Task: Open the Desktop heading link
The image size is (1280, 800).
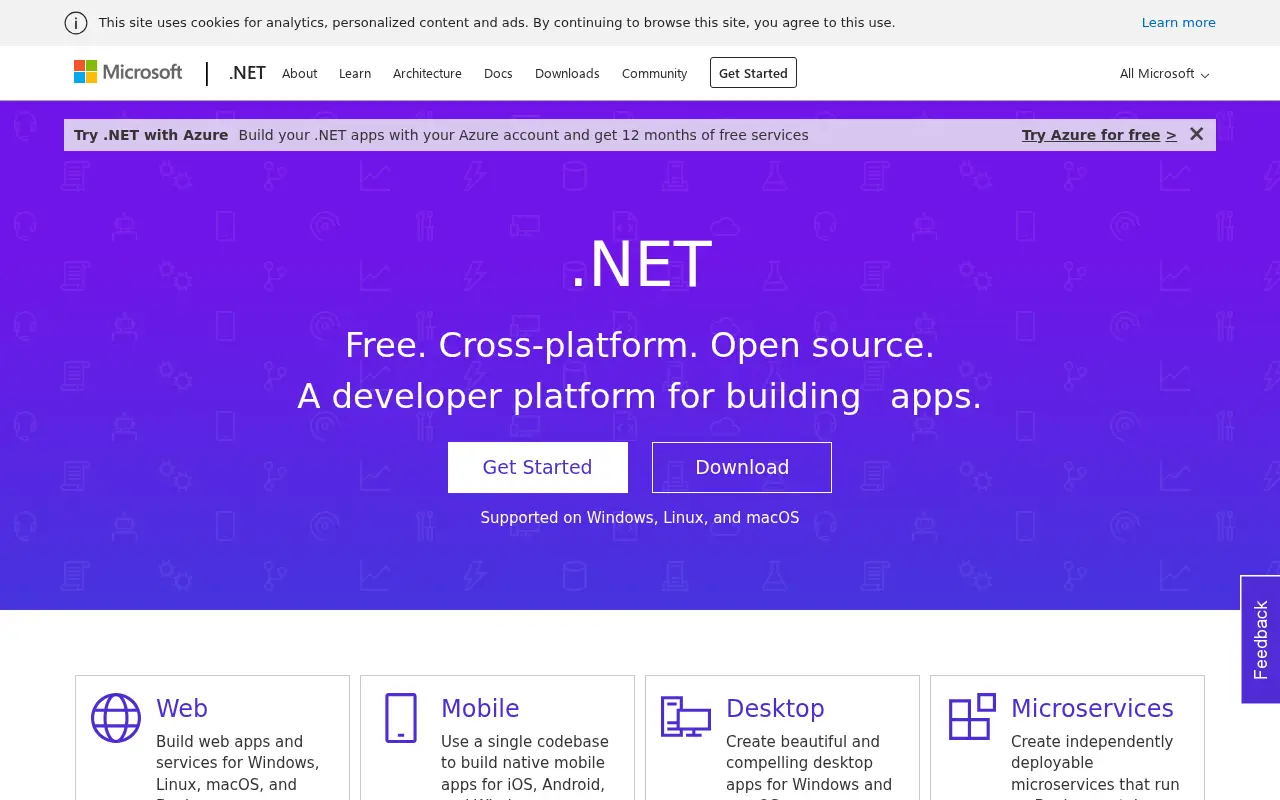Action: tap(775, 708)
